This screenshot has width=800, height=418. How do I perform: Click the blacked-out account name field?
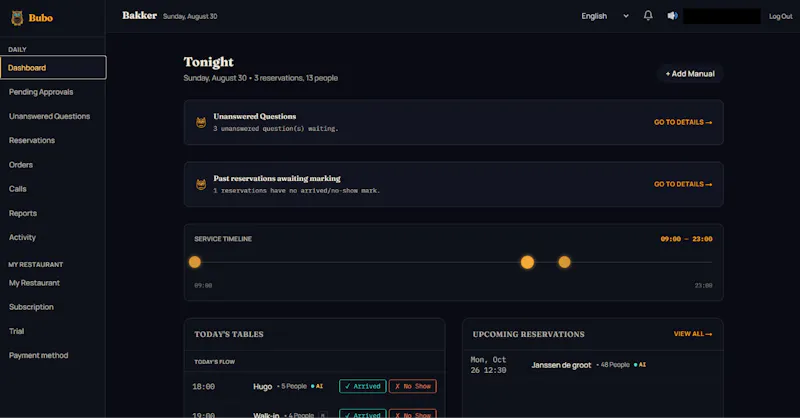click(721, 16)
